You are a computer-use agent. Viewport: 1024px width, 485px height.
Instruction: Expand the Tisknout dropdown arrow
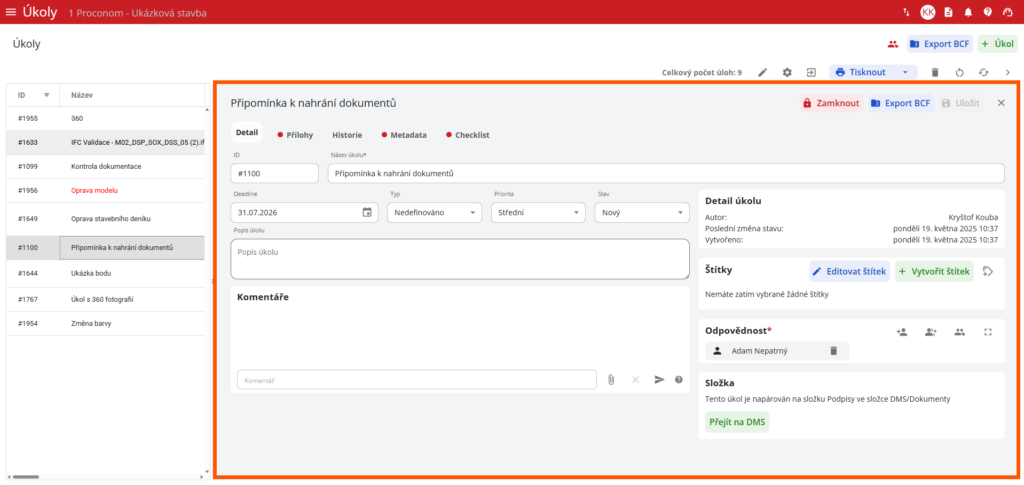tap(905, 72)
